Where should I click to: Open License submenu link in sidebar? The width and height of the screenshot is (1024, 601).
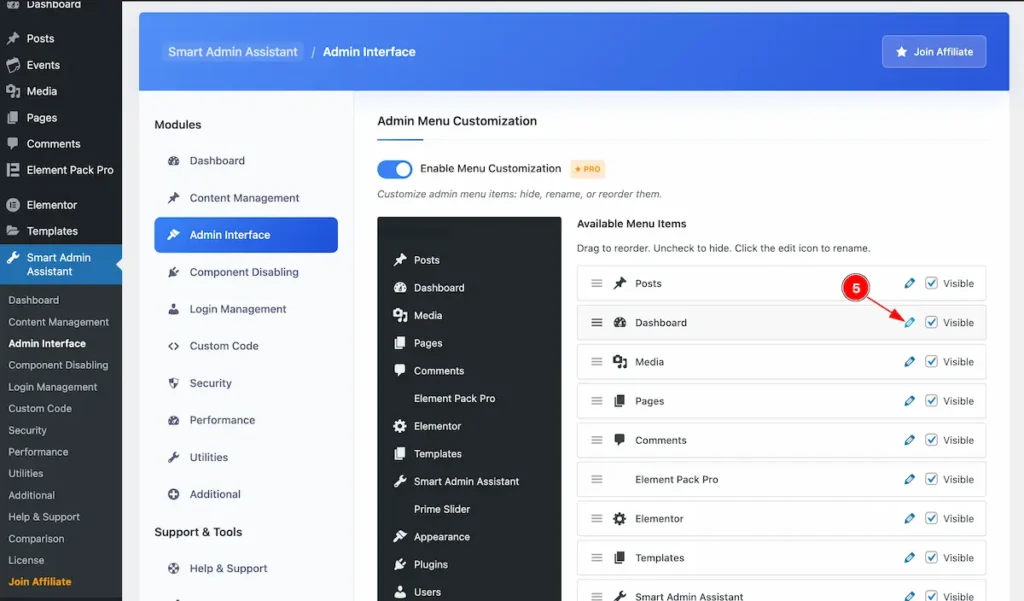[26, 560]
